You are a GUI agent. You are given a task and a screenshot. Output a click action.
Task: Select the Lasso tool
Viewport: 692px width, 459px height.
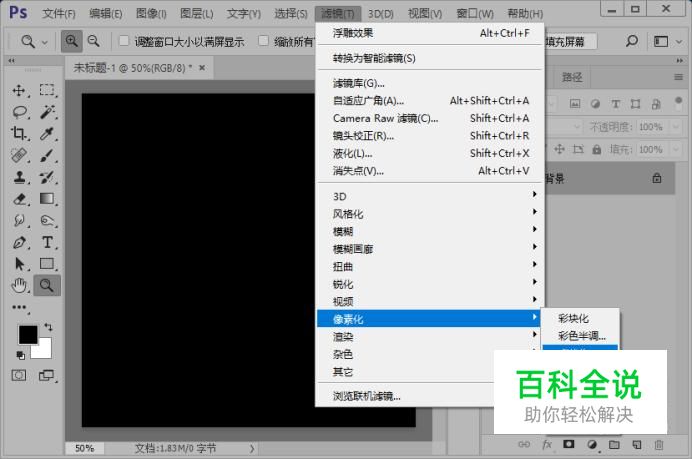(x=19, y=112)
